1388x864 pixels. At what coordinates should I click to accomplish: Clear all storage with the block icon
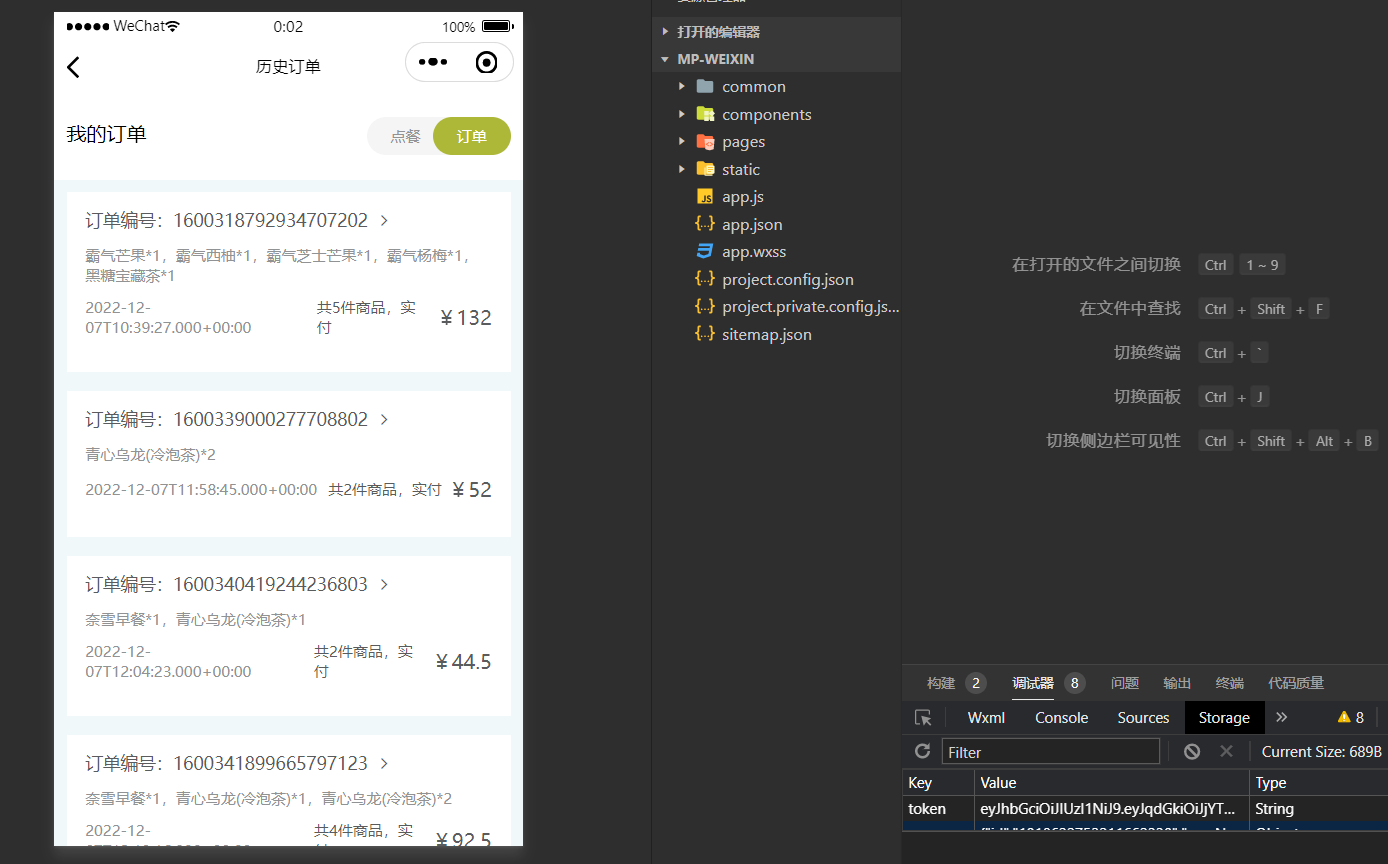pyautogui.click(x=1191, y=751)
